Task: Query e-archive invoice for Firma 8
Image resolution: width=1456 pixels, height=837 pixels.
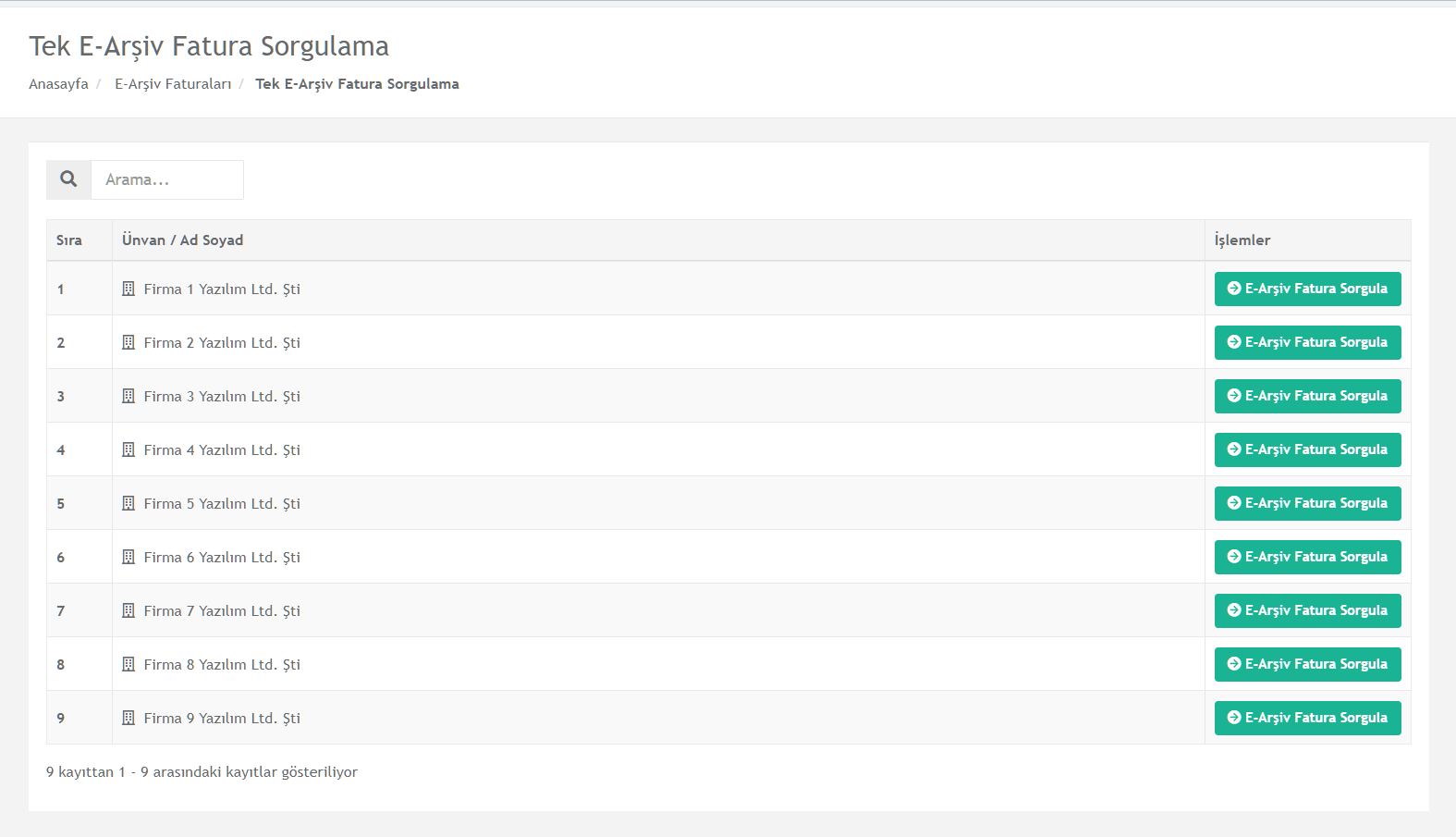Action: (x=1307, y=664)
